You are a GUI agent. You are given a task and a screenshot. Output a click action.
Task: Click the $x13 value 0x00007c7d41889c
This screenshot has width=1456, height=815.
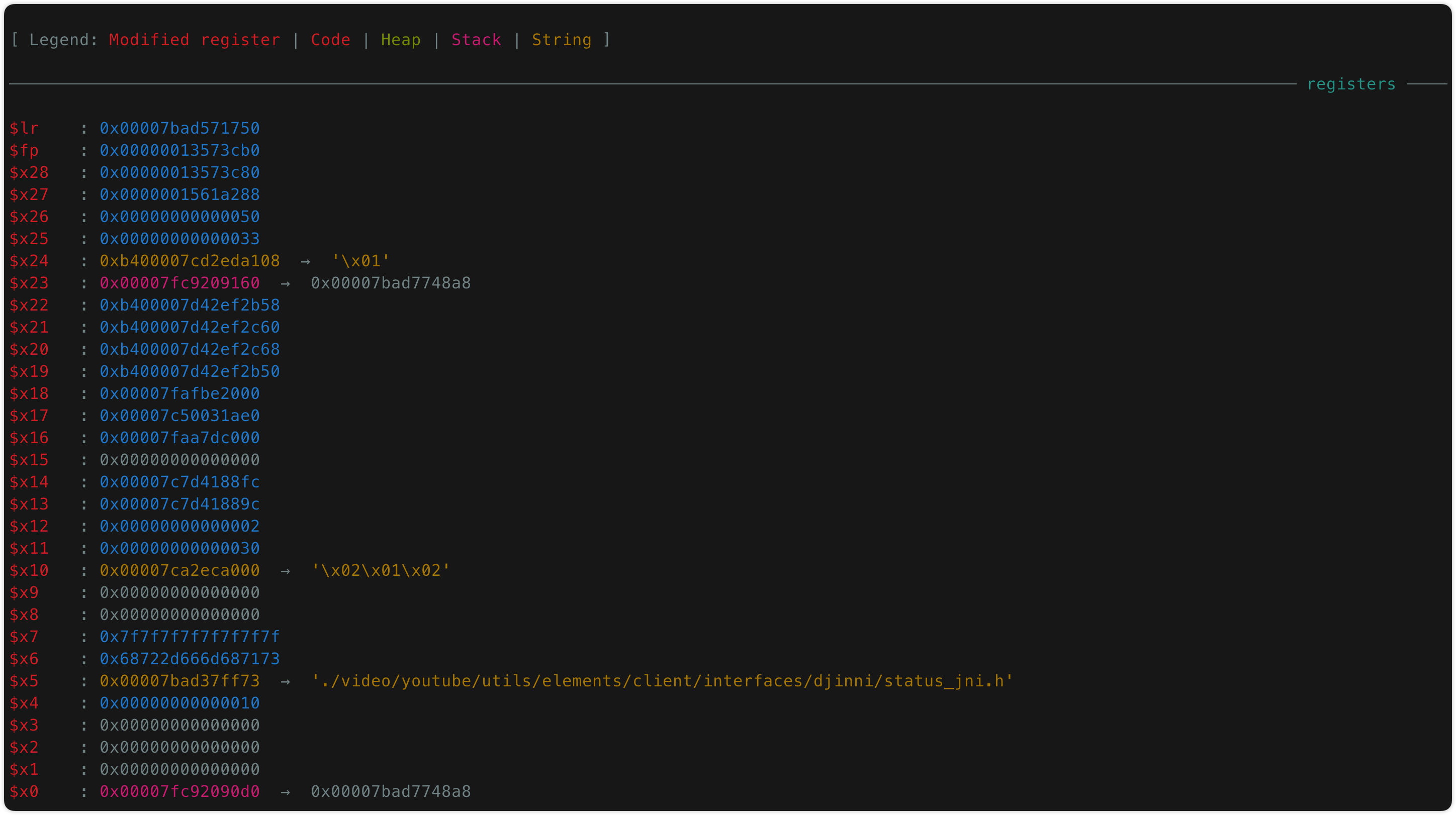coord(180,504)
